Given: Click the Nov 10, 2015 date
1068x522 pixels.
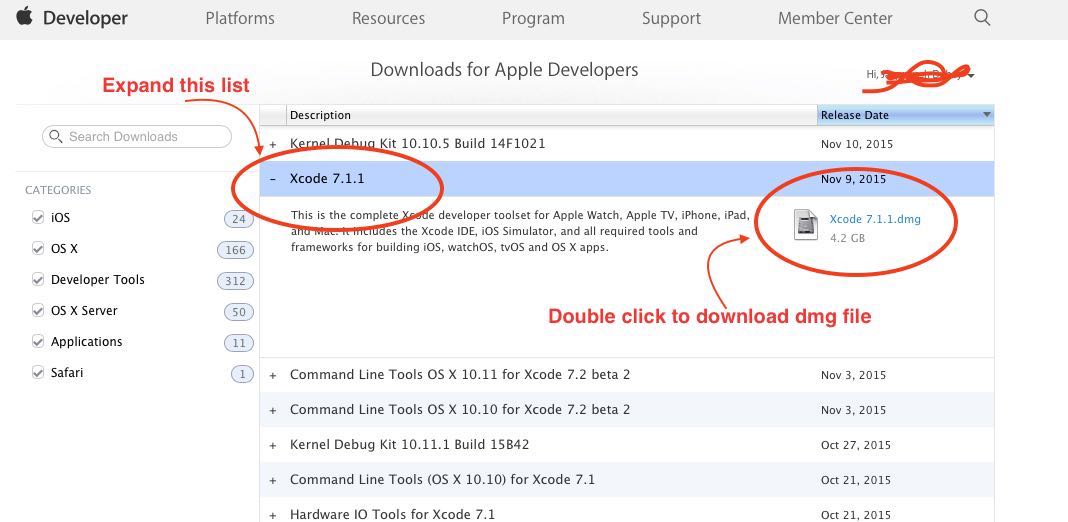Looking at the screenshot, I should coord(857,144).
